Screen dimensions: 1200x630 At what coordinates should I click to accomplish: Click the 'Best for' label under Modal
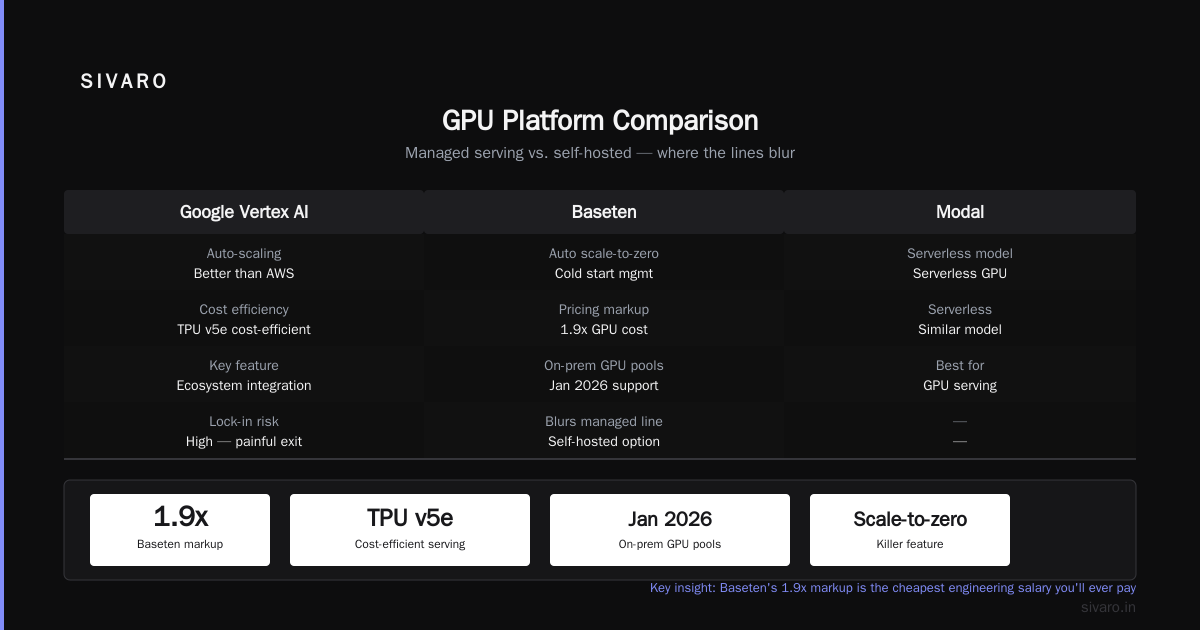click(960, 366)
